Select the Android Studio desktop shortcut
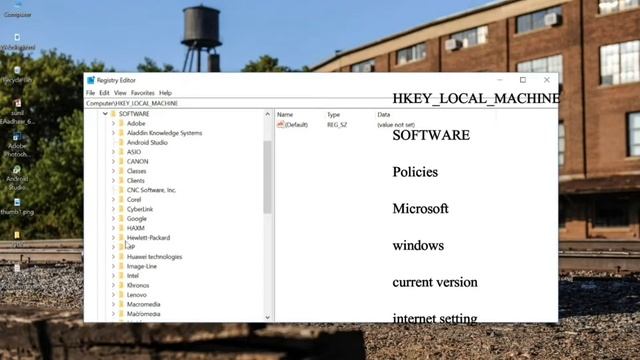Viewport: 640px width, 360px height. click(17, 178)
